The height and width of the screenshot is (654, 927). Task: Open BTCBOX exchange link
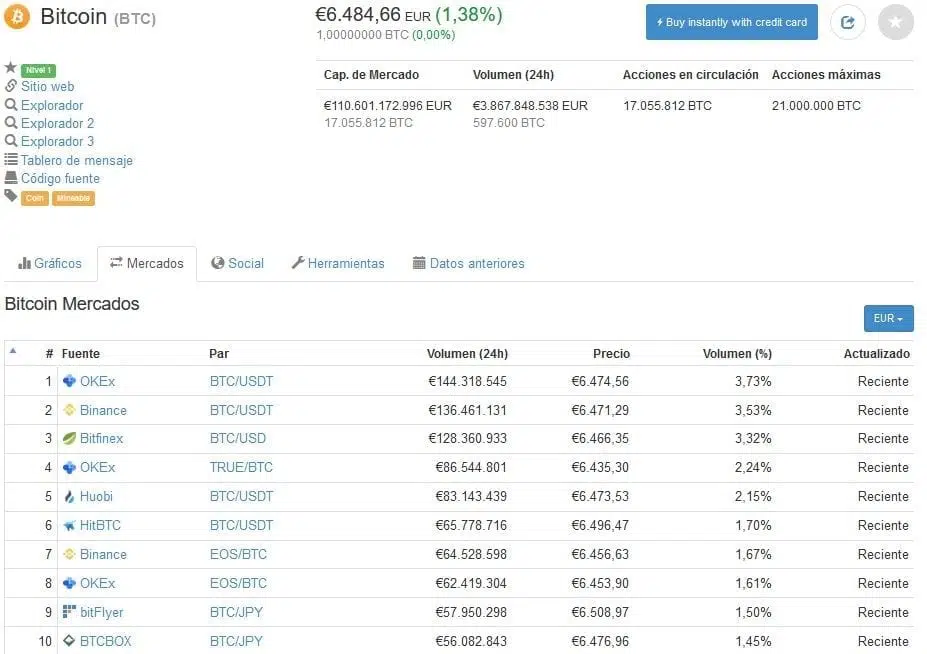click(106, 641)
